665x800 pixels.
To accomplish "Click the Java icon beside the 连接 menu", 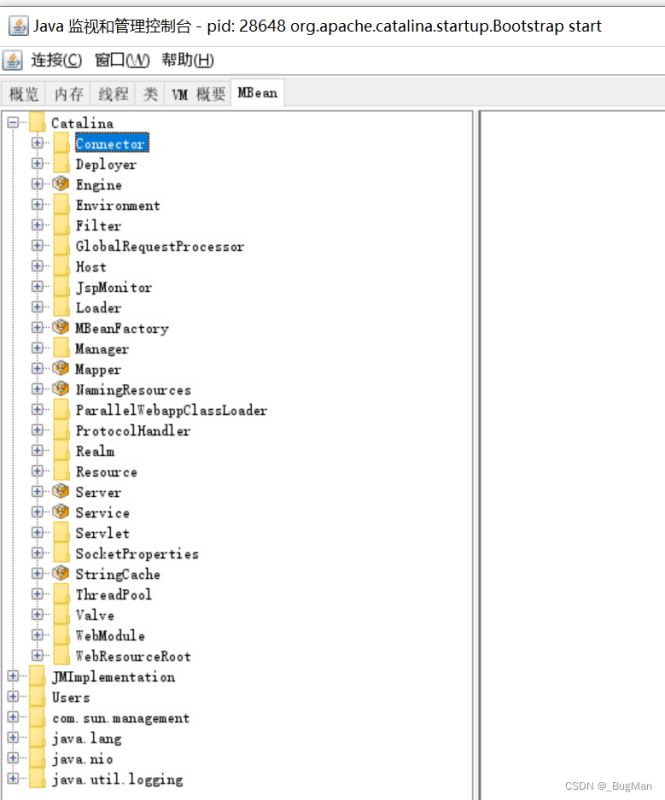I will [x=13, y=60].
